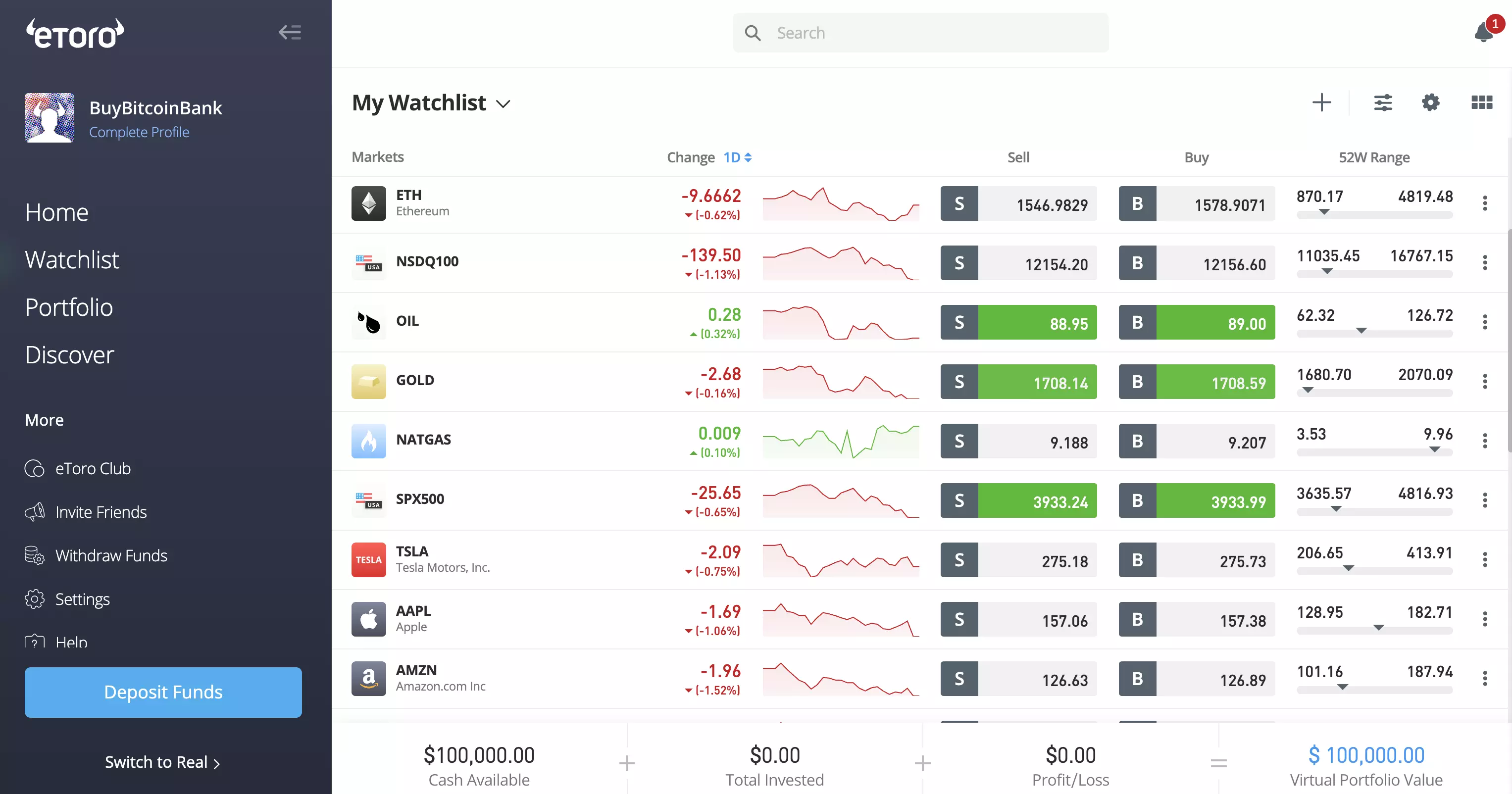Click the SPX500 USA flag icon
The image size is (1512, 794).
pos(369,500)
